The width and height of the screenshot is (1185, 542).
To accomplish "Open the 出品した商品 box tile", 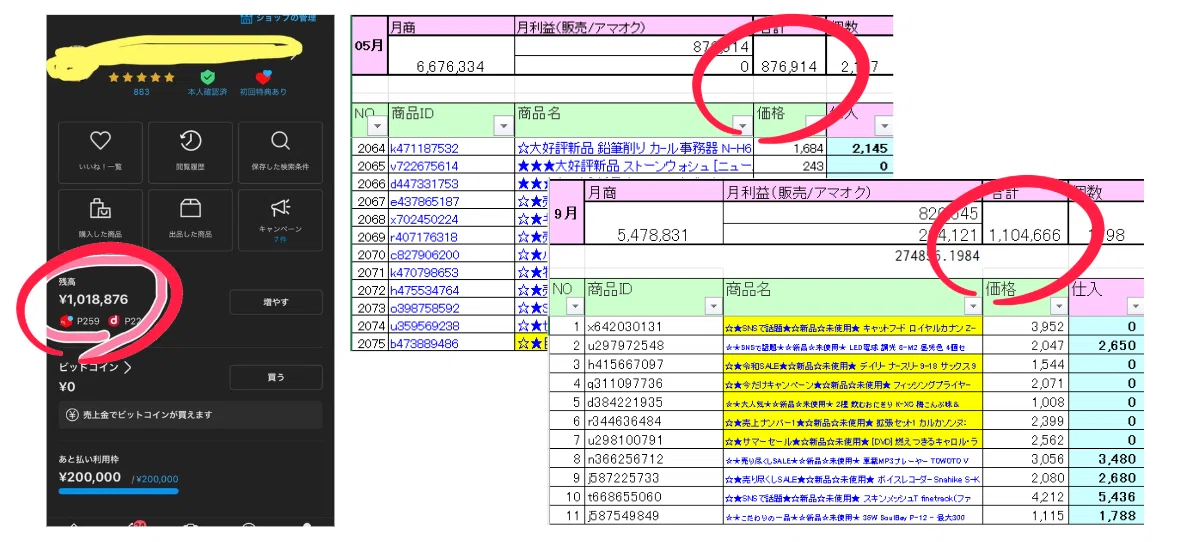I will click(190, 220).
